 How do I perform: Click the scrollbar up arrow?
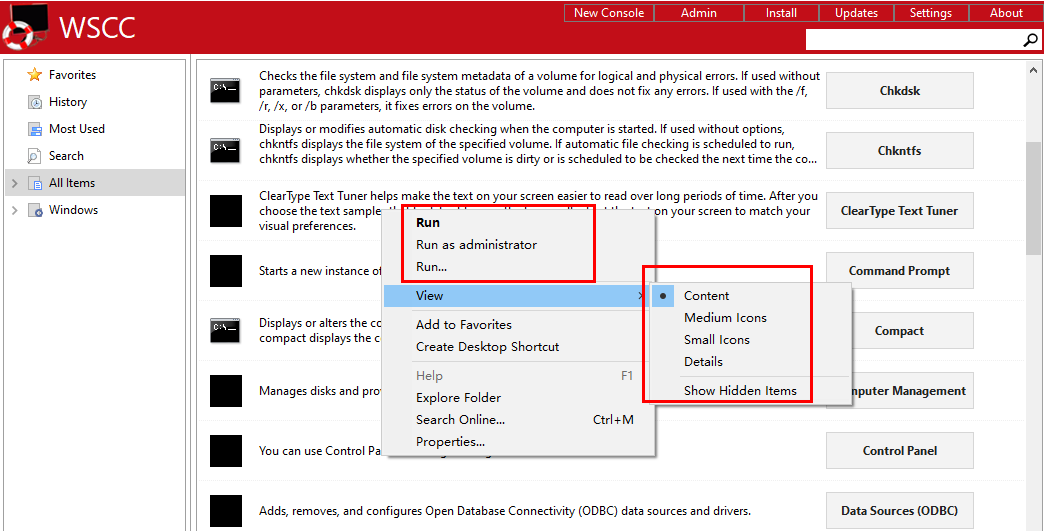(x=1033, y=69)
